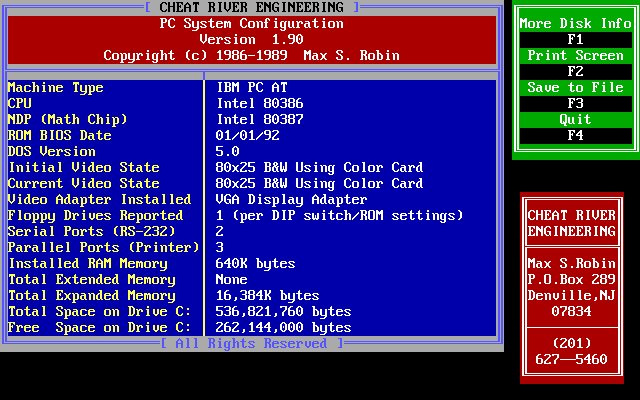The width and height of the screenshot is (640, 400).
Task: Select the Total Space on Drive C: label
Action: point(100,311)
